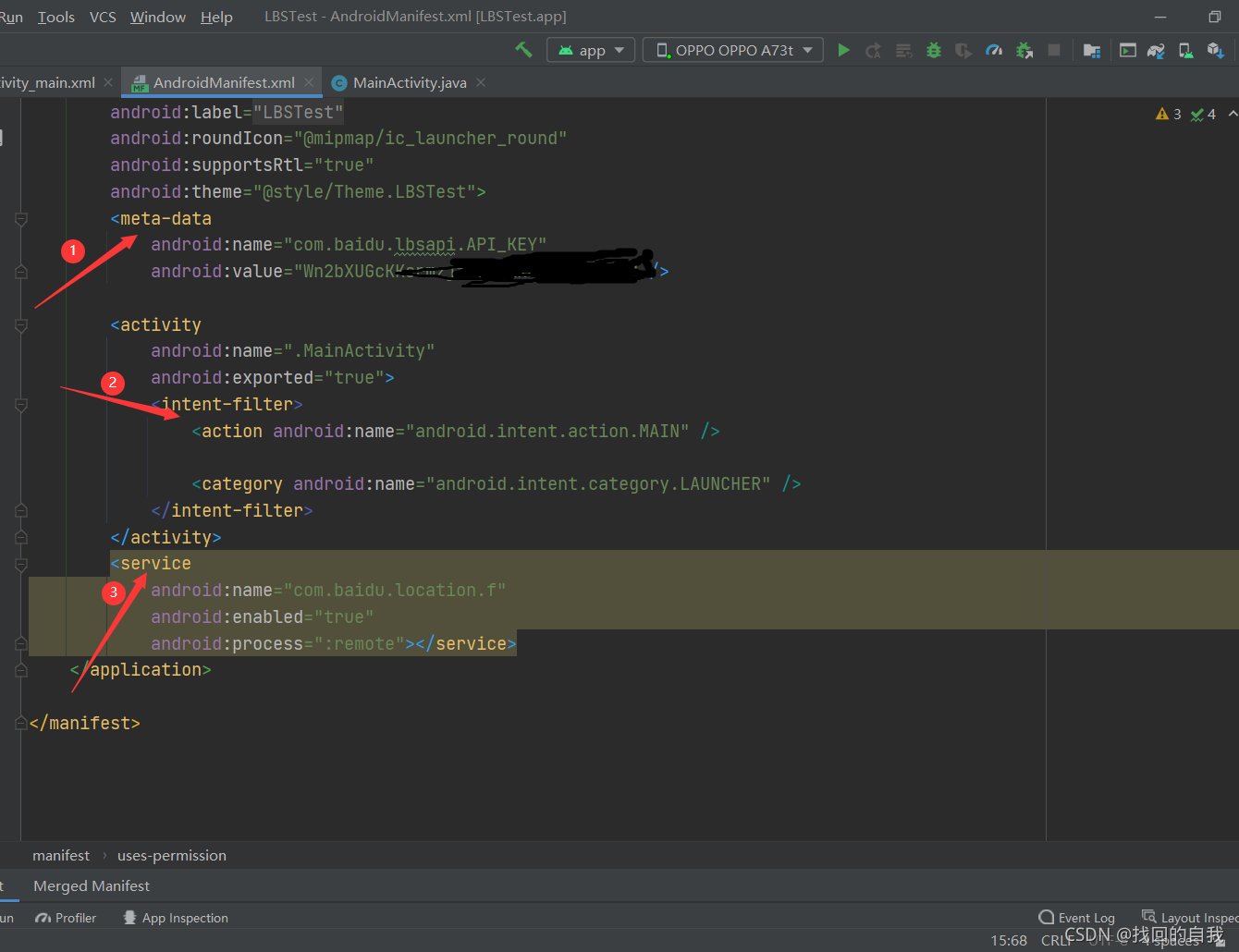Click the green Run app button

tap(843, 50)
